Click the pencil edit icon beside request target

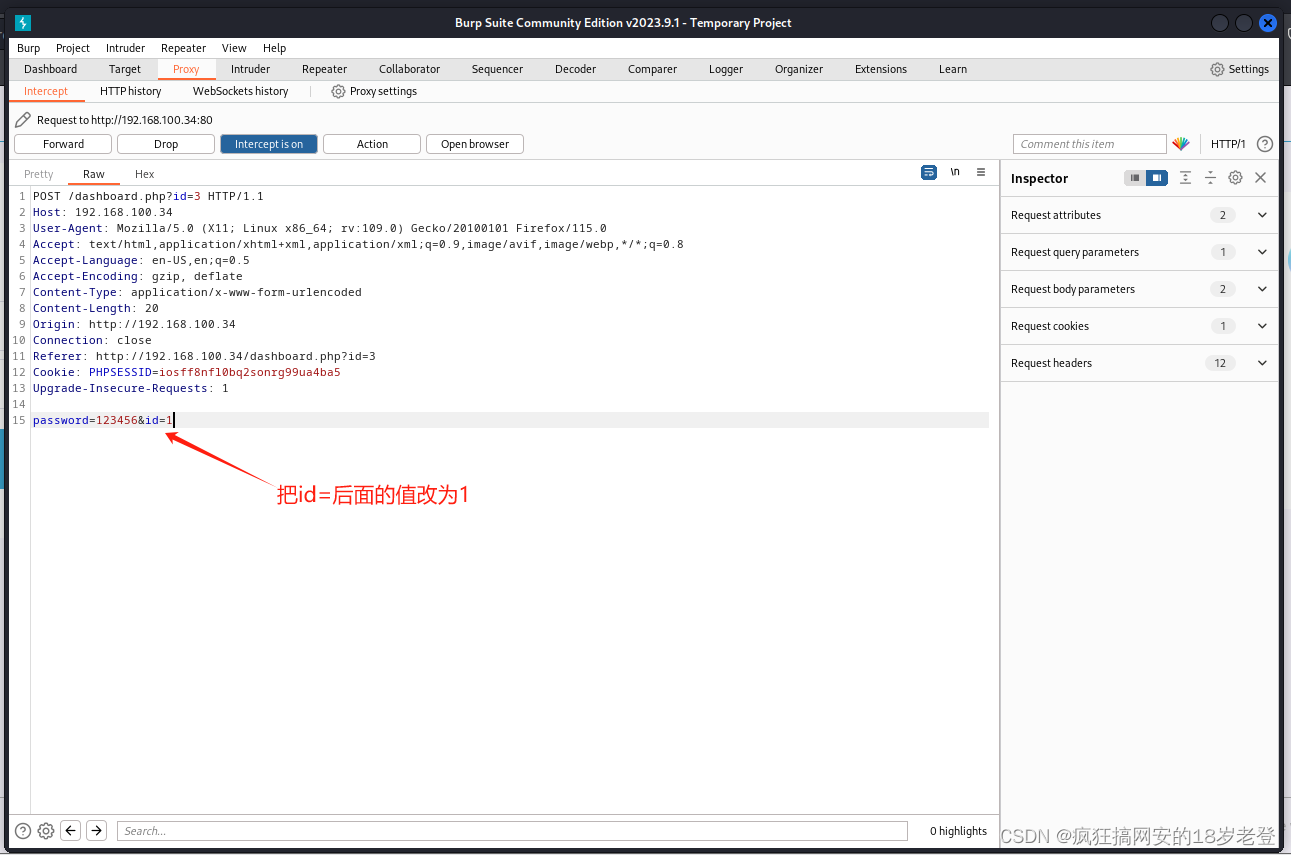[23, 120]
